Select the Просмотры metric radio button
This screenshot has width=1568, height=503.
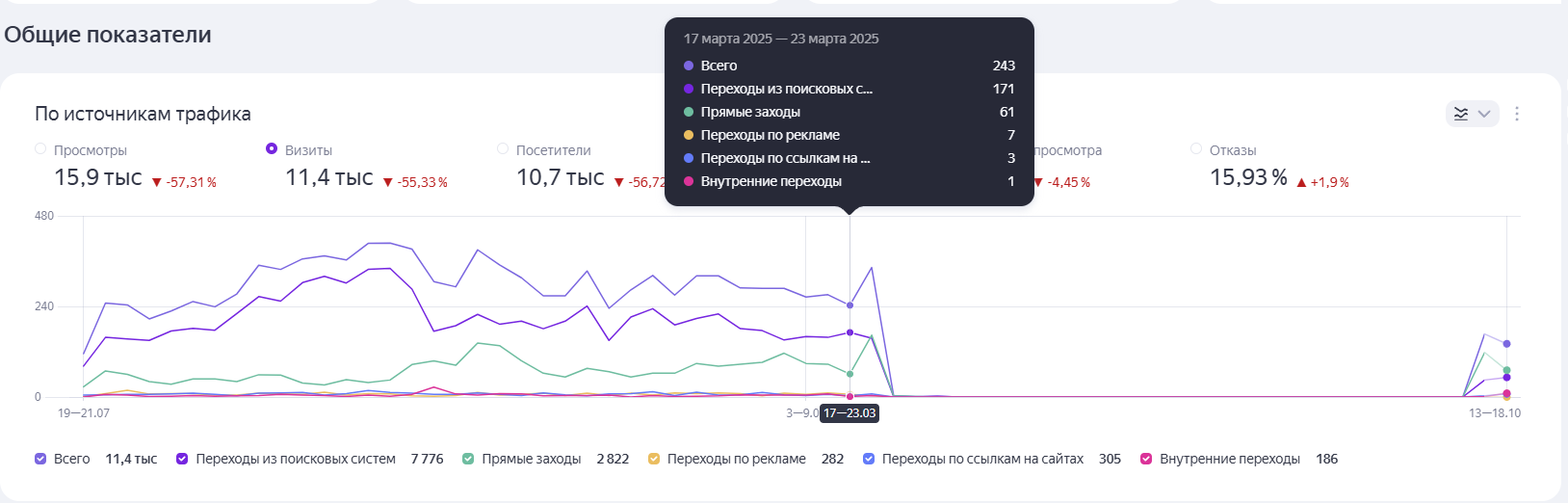click(40, 148)
